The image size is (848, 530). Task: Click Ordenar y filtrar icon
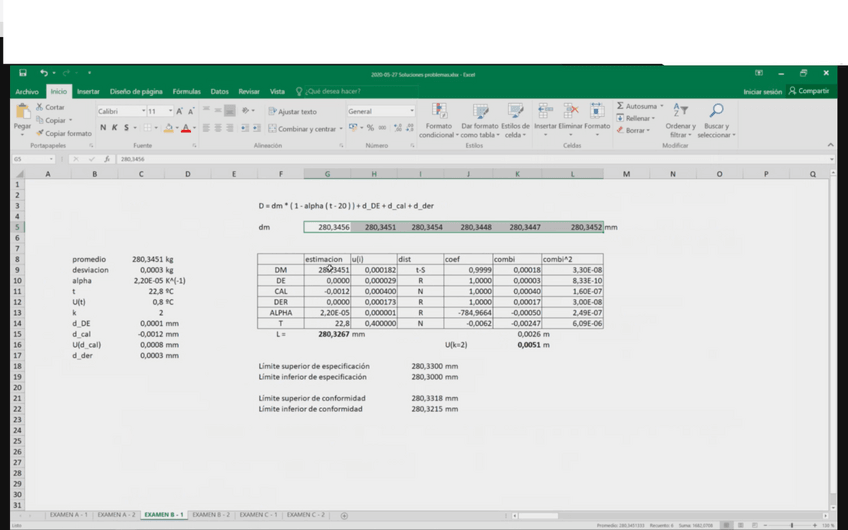tap(680, 111)
